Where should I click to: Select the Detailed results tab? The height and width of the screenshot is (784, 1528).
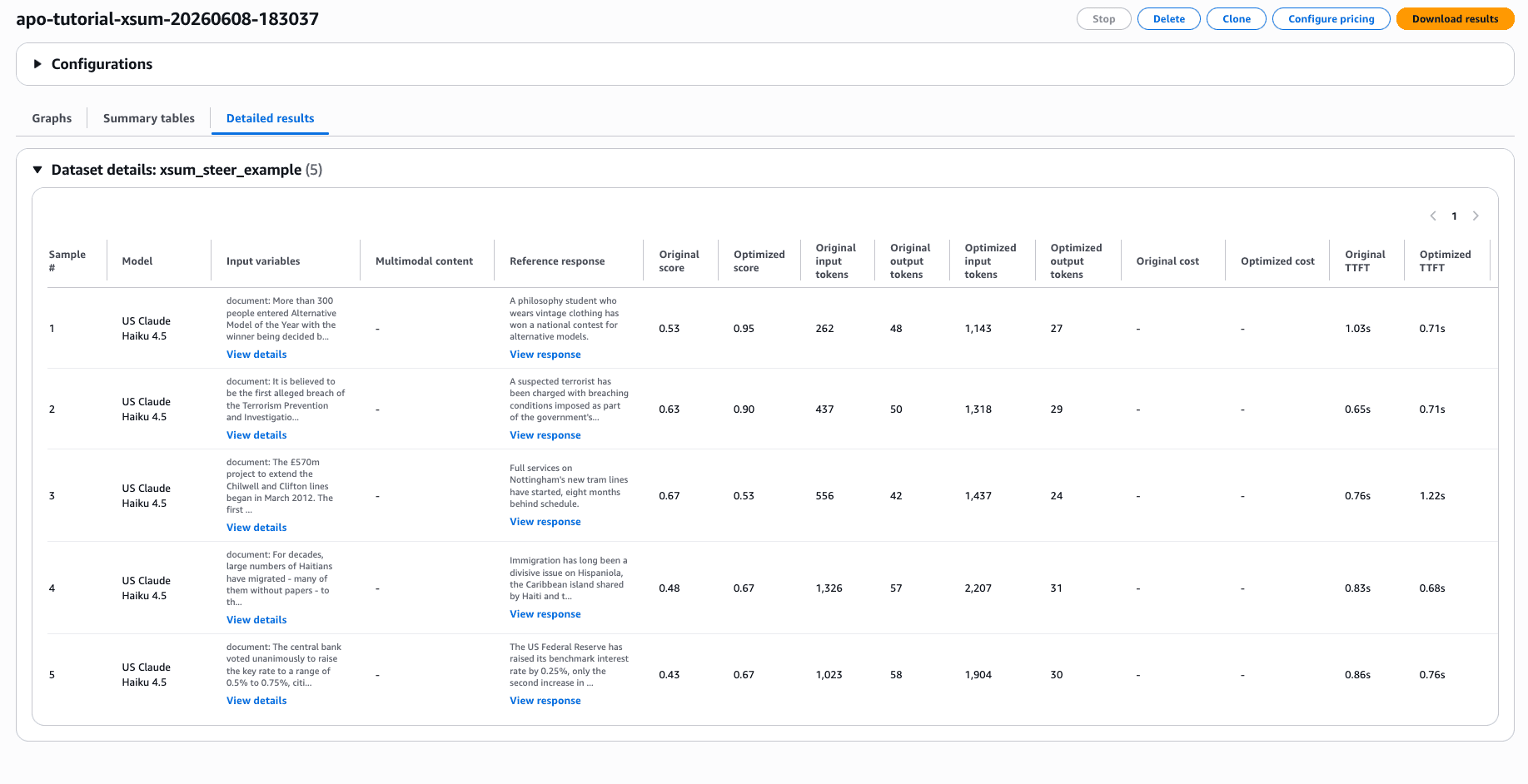point(270,118)
